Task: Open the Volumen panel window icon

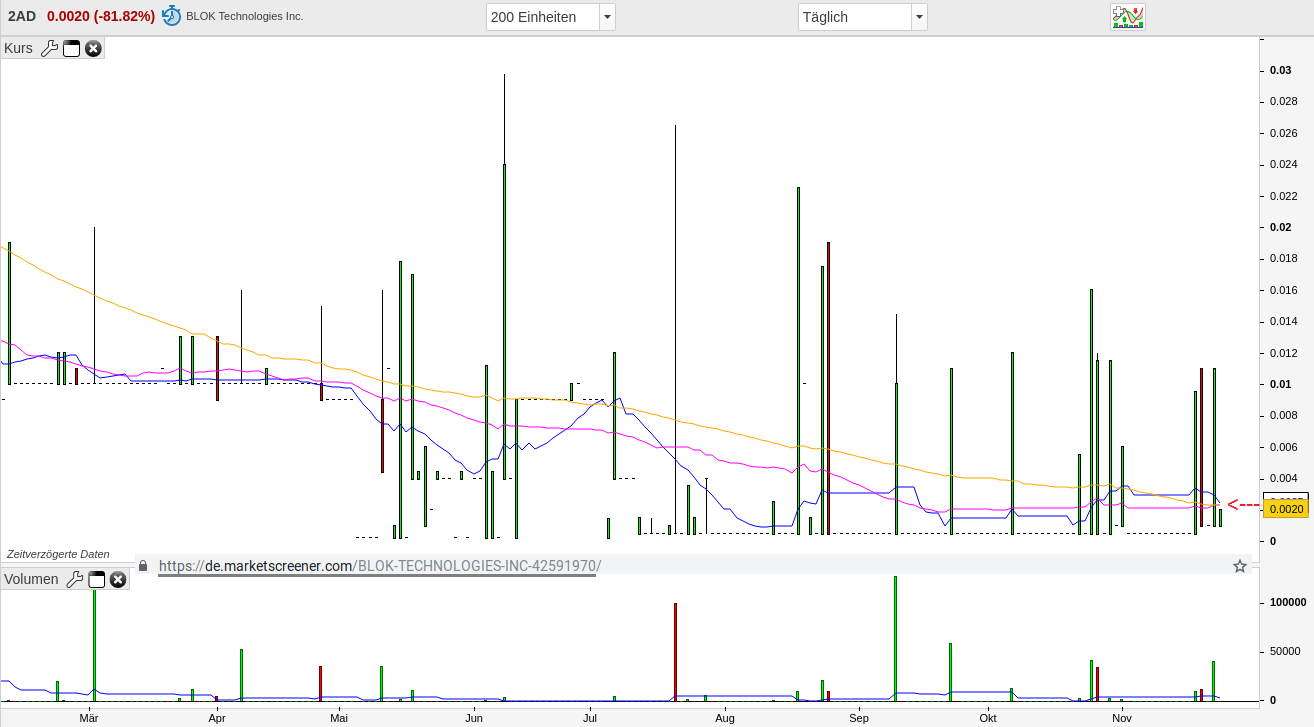Action: click(96, 579)
